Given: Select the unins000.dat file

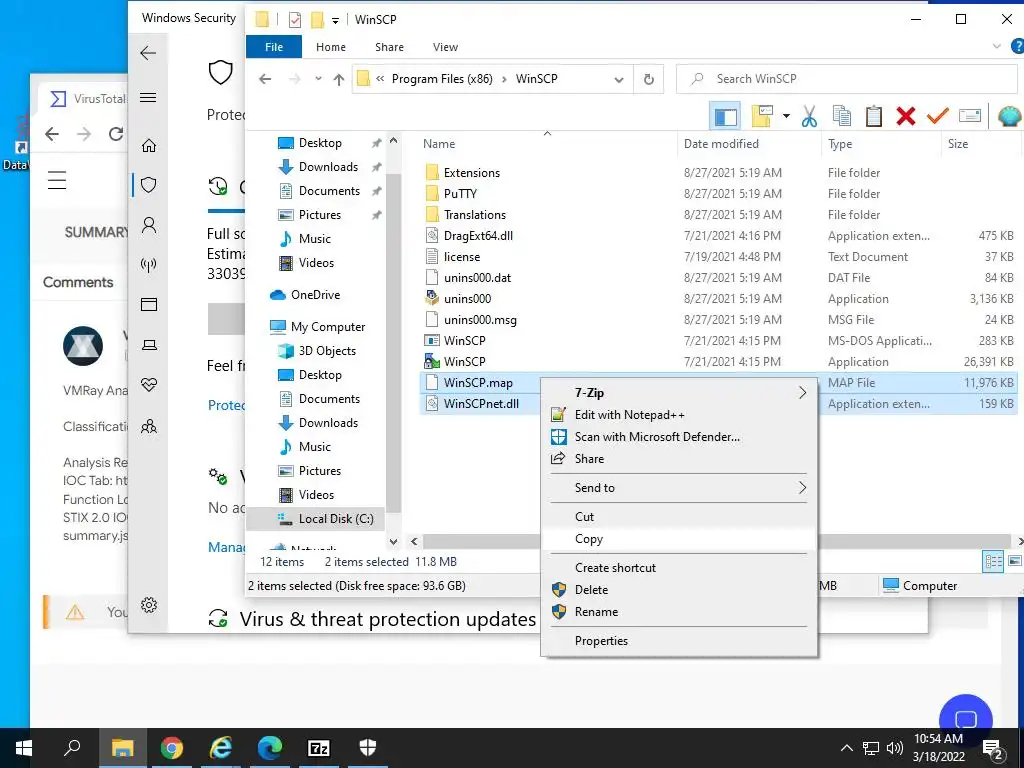Looking at the screenshot, I should tap(477, 278).
